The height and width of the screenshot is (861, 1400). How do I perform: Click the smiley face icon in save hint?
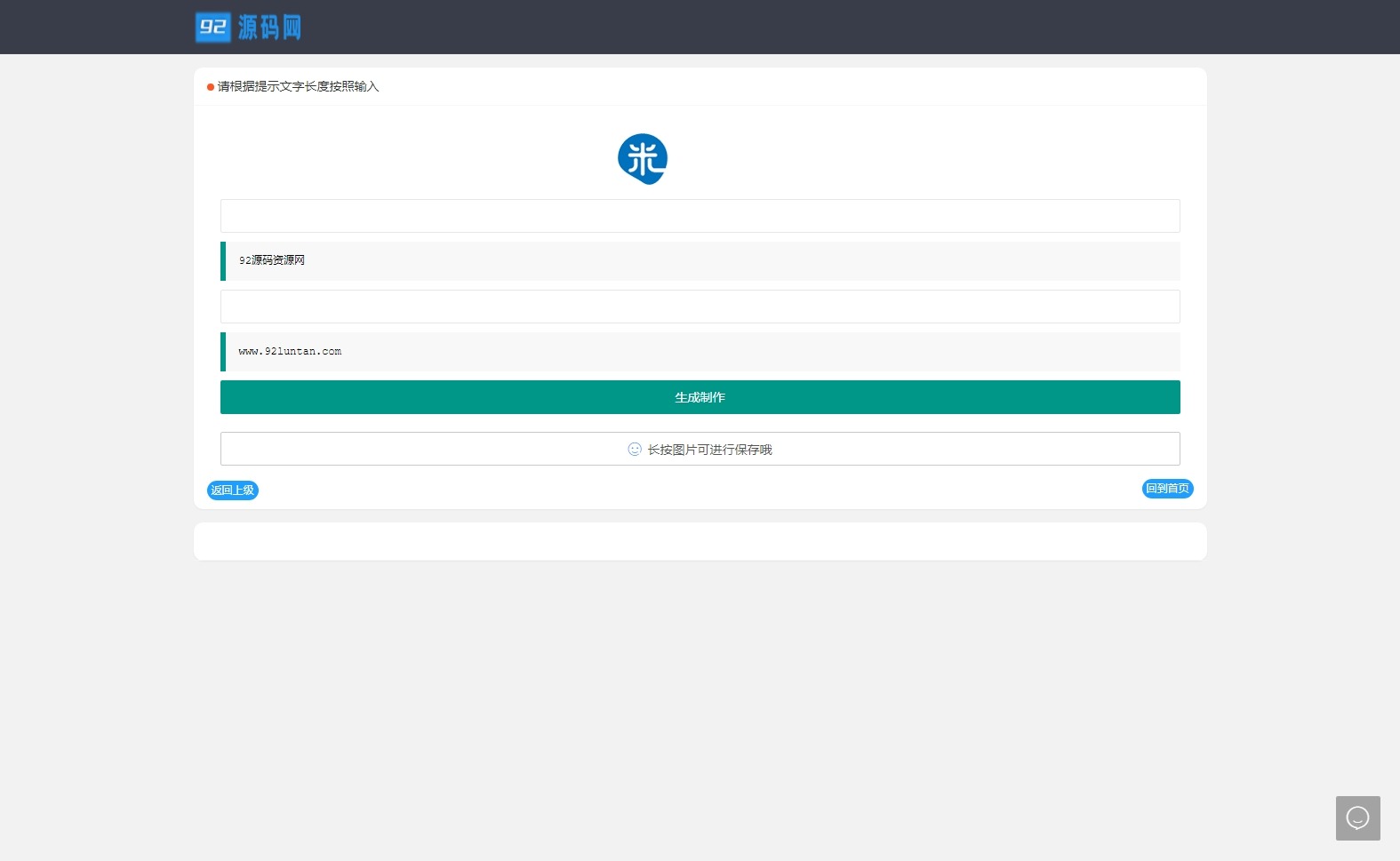coord(635,450)
